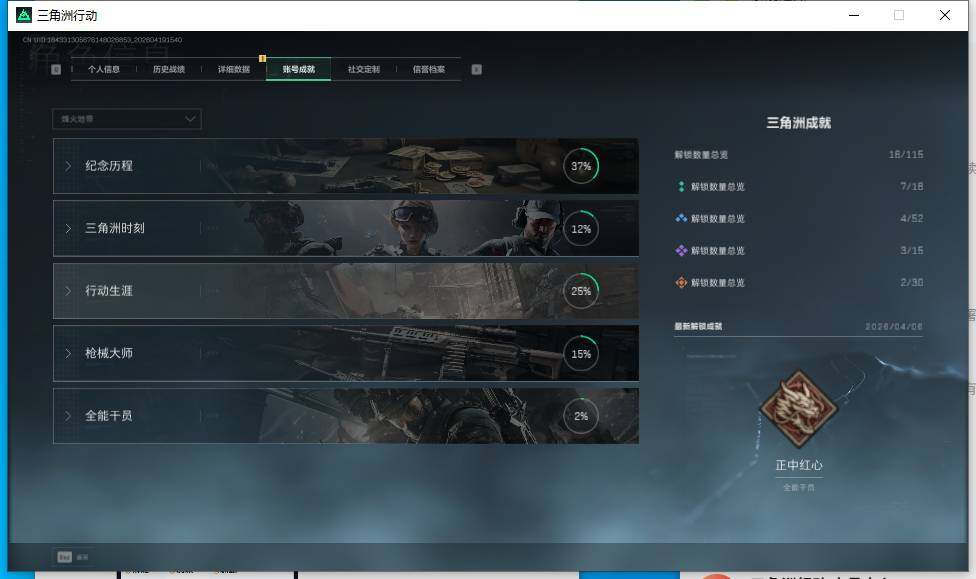Click the Esc key icon at bottom left
The width and height of the screenshot is (976, 579).
pyautogui.click(x=65, y=557)
